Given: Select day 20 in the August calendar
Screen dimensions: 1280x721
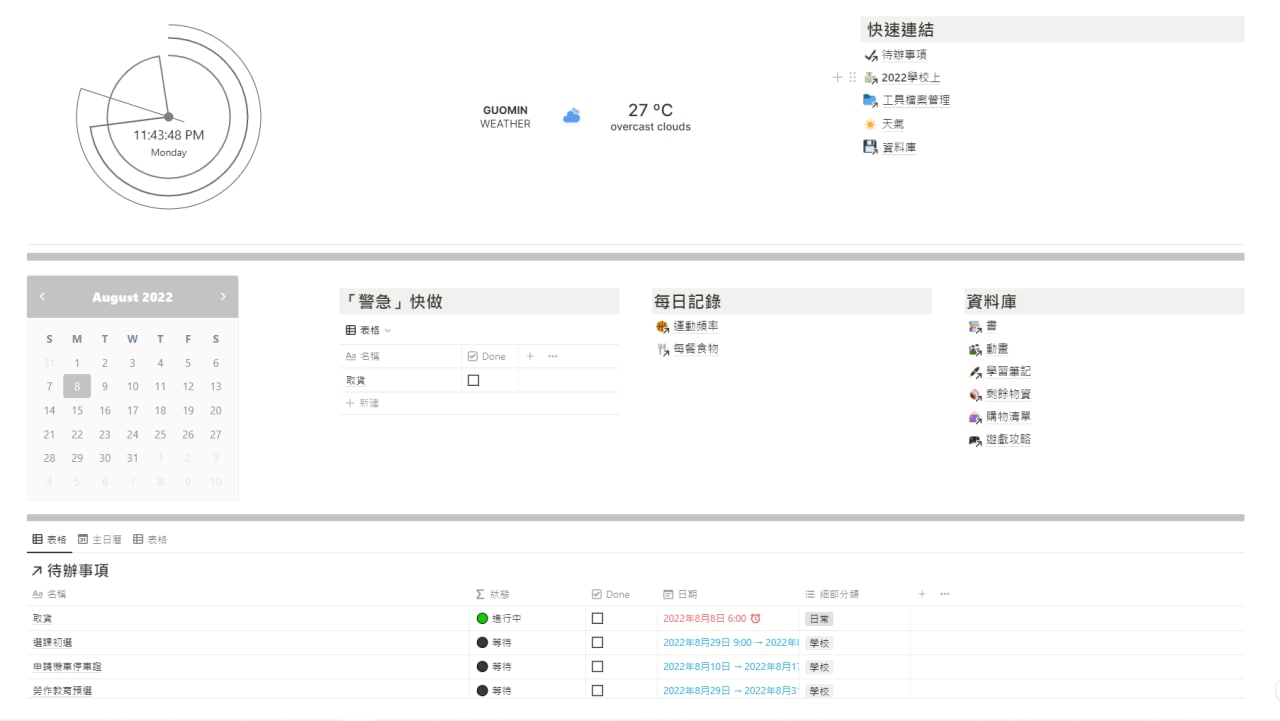Looking at the screenshot, I should 215,410.
